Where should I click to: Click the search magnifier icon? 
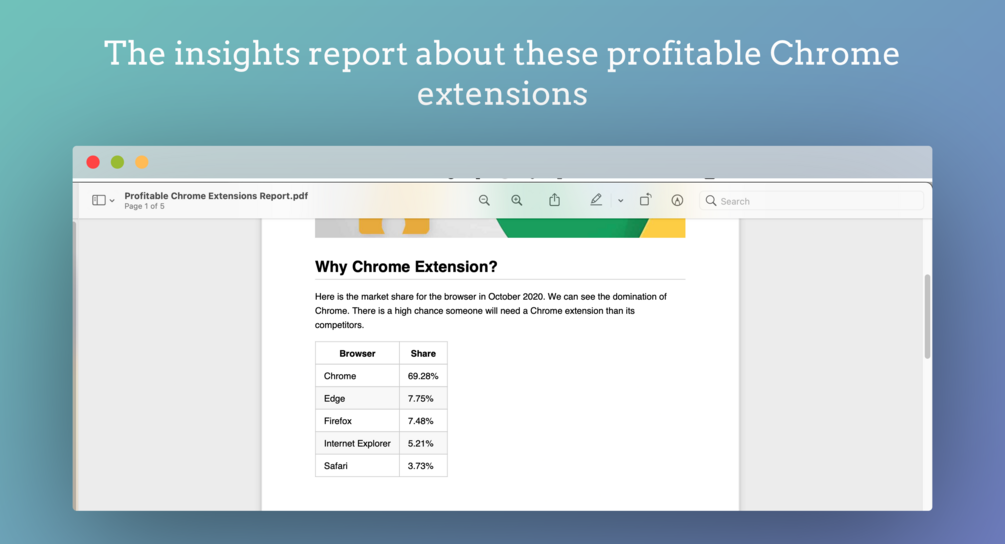pos(711,201)
